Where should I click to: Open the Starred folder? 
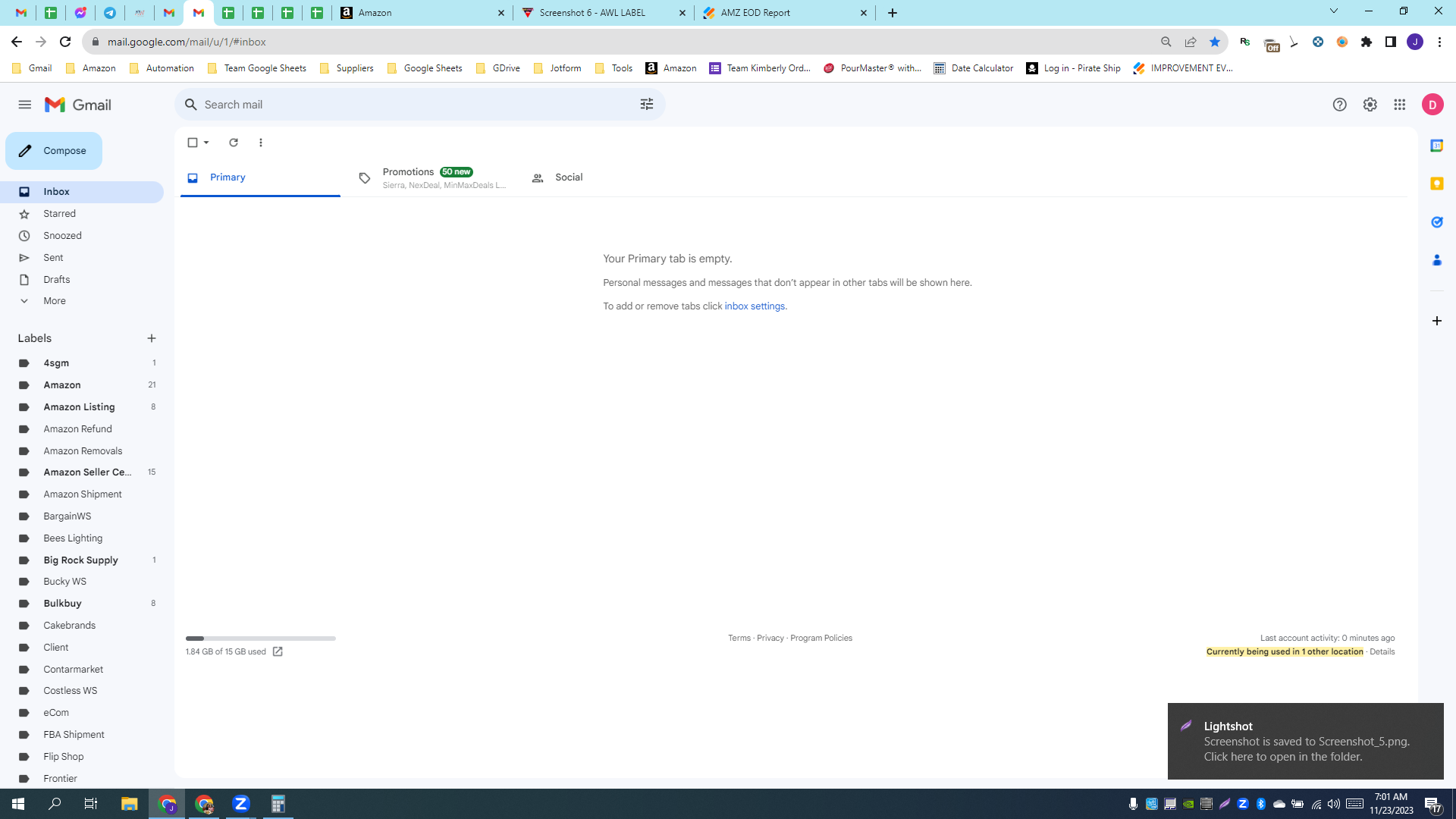click(x=82, y=214)
